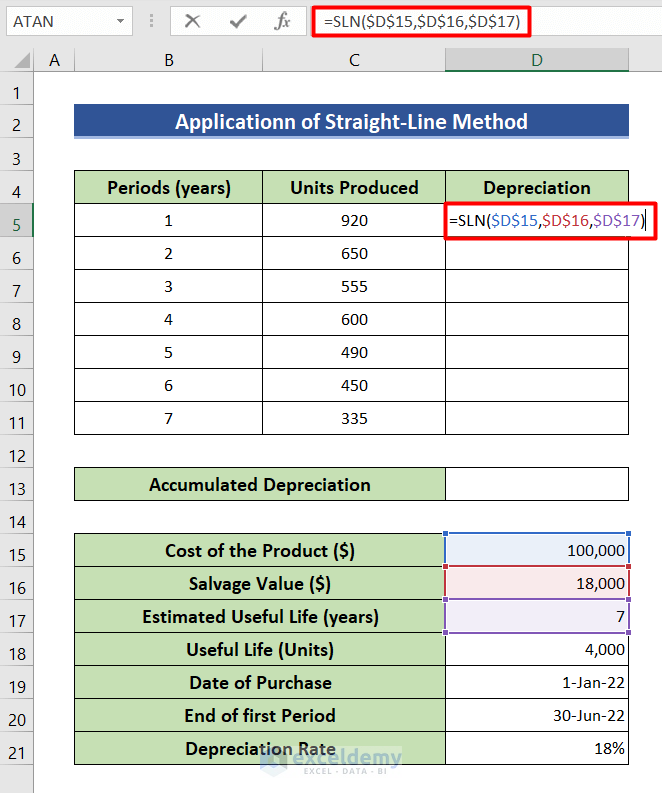The image size is (662, 793).
Task: Select the cell with units 555
Action: pos(354,286)
